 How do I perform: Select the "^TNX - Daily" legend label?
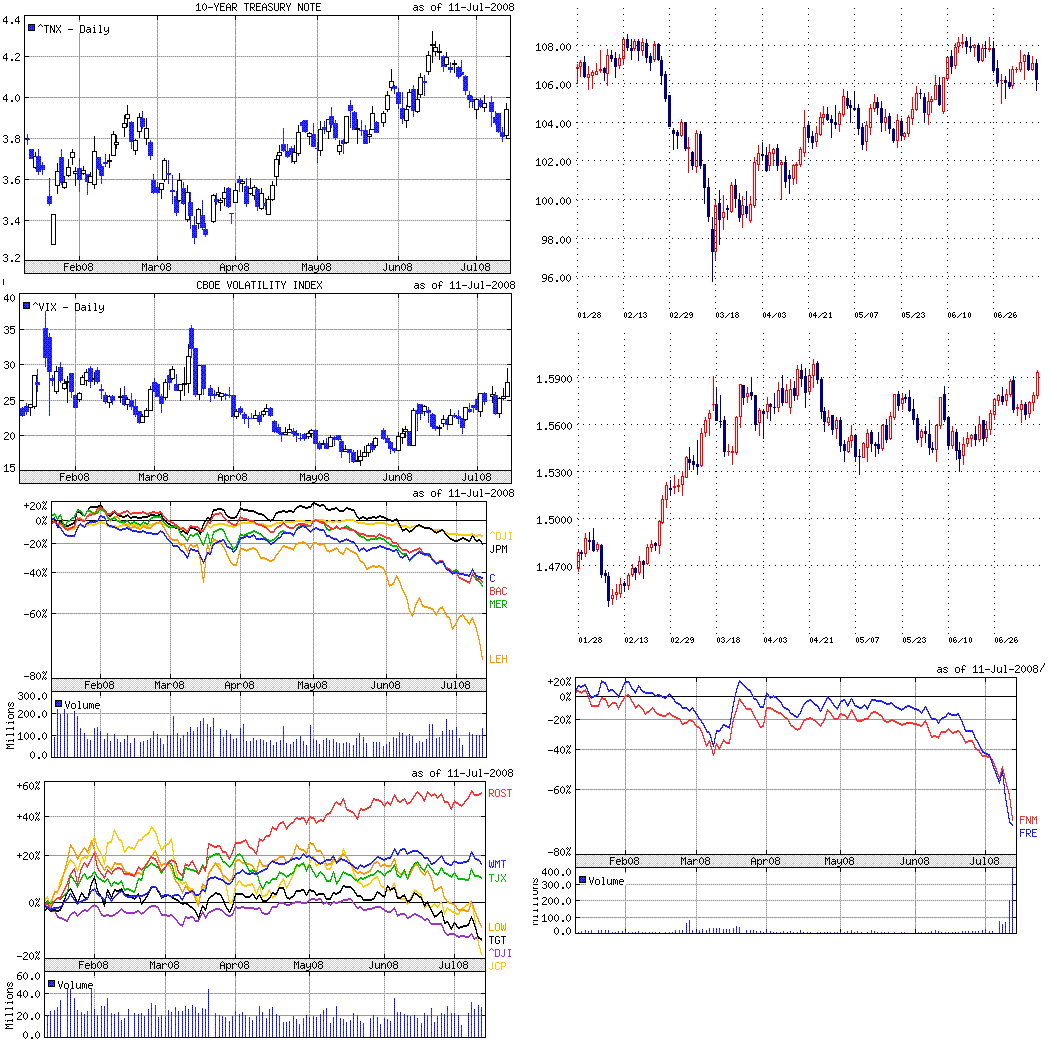click(x=73, y=29)
